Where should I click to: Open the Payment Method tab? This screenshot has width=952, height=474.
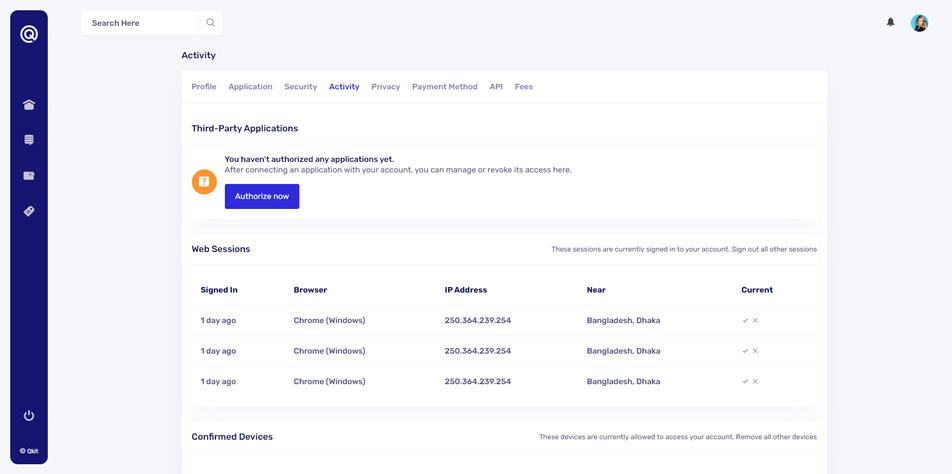(x=444, y=87)
